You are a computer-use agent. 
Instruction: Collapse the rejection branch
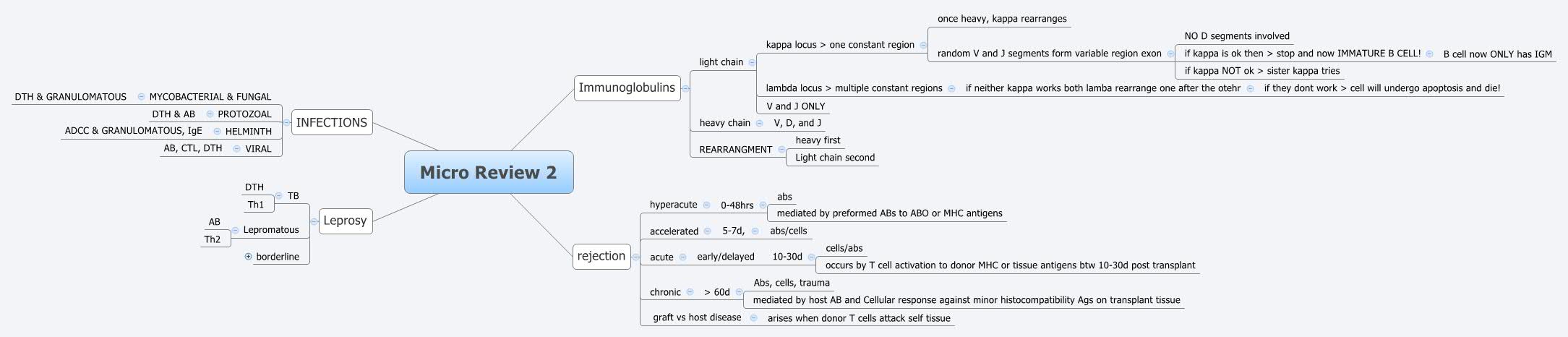coord(635,257)
